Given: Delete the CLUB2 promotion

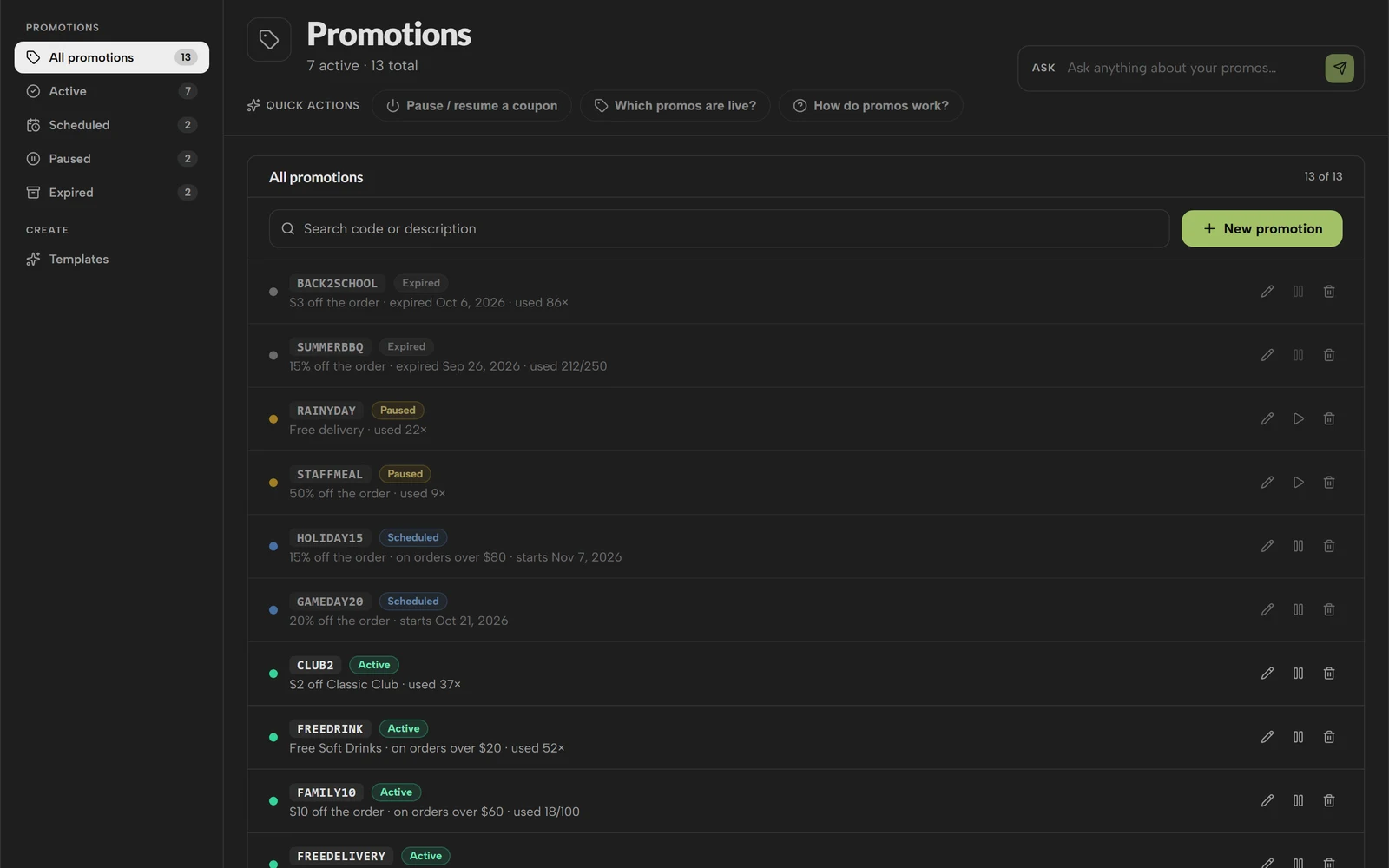Looking at the screenshot, I should coord(1329,674).
